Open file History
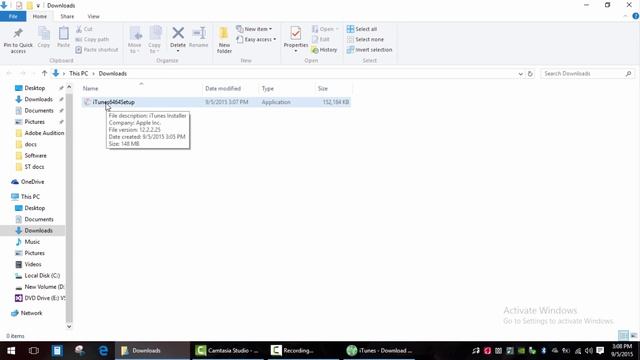The height and width of the screenshot is (360, 640). (324, 49)
